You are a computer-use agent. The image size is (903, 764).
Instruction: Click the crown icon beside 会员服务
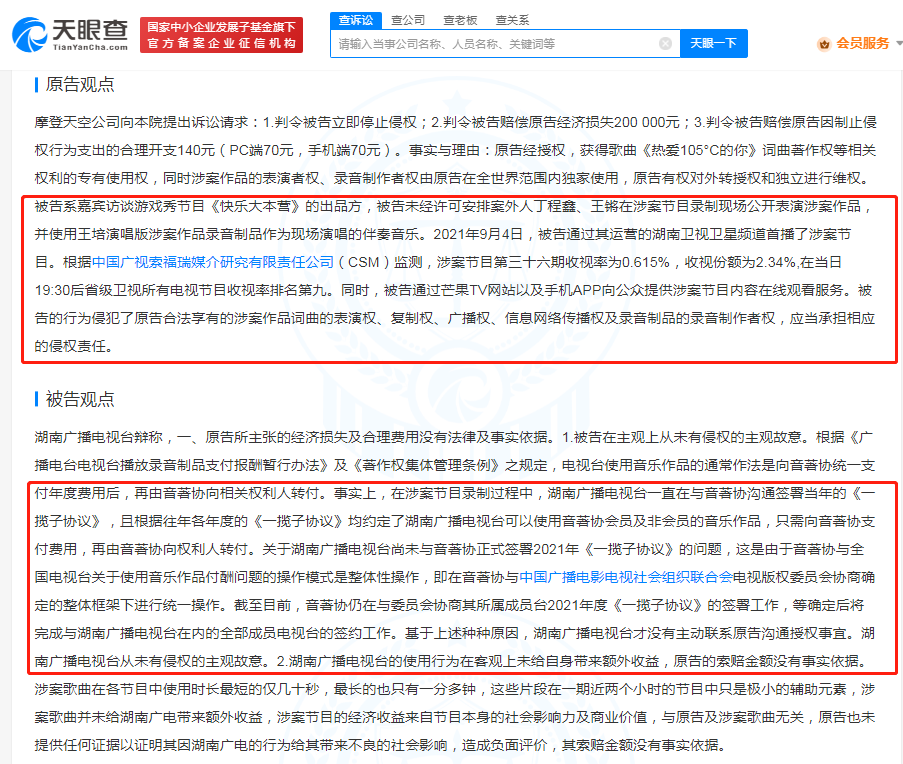click(824, 44)
